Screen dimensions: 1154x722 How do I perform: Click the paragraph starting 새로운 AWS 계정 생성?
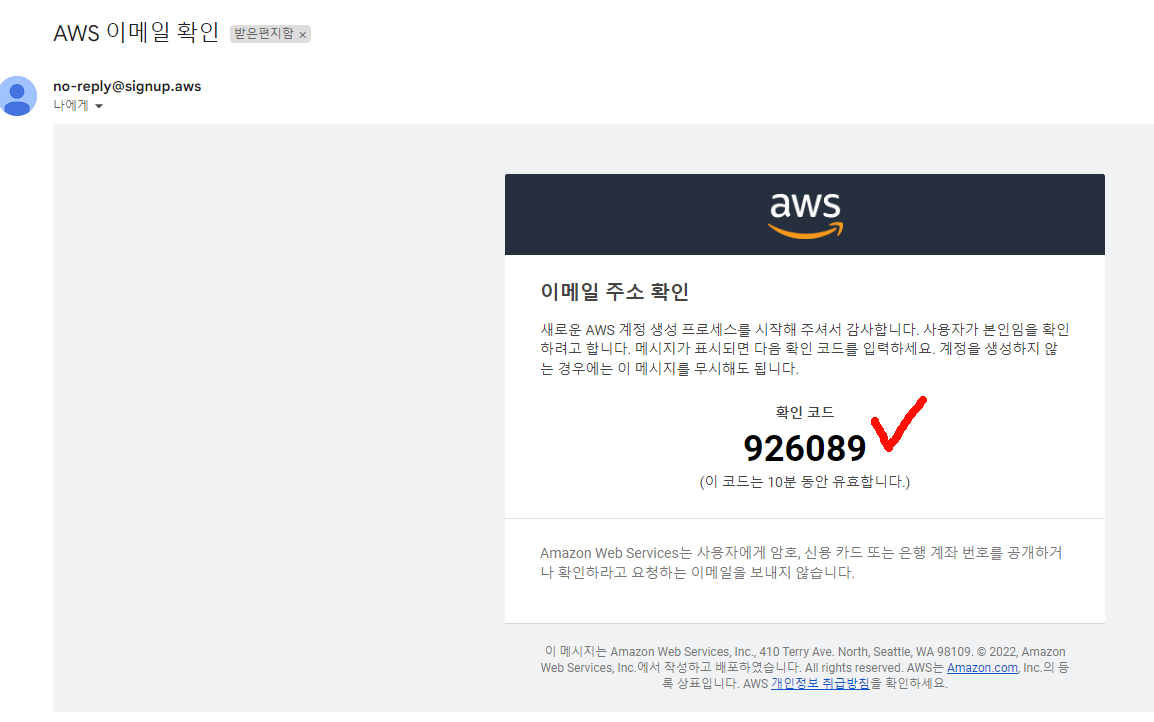point(804,349)
